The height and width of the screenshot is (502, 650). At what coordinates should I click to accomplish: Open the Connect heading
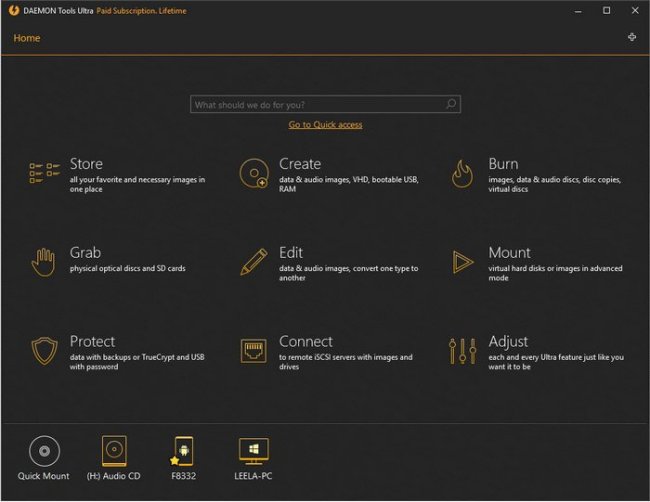pos(306,341)
